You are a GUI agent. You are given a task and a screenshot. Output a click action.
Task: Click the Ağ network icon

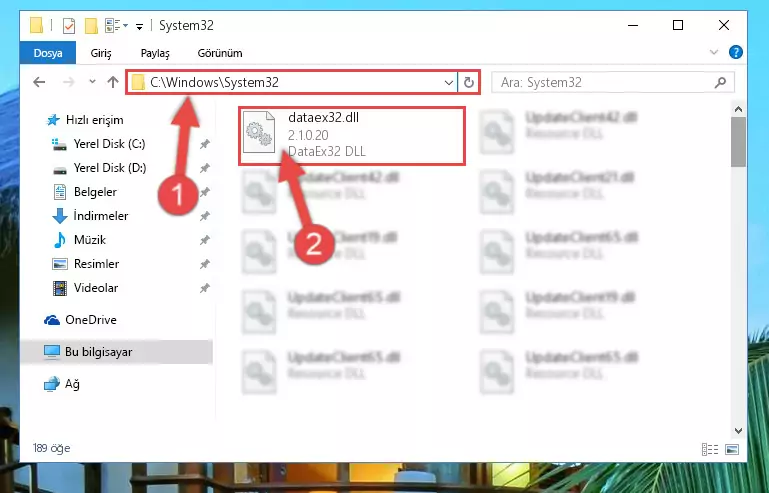pyautogui.click(x=52, y=384)
